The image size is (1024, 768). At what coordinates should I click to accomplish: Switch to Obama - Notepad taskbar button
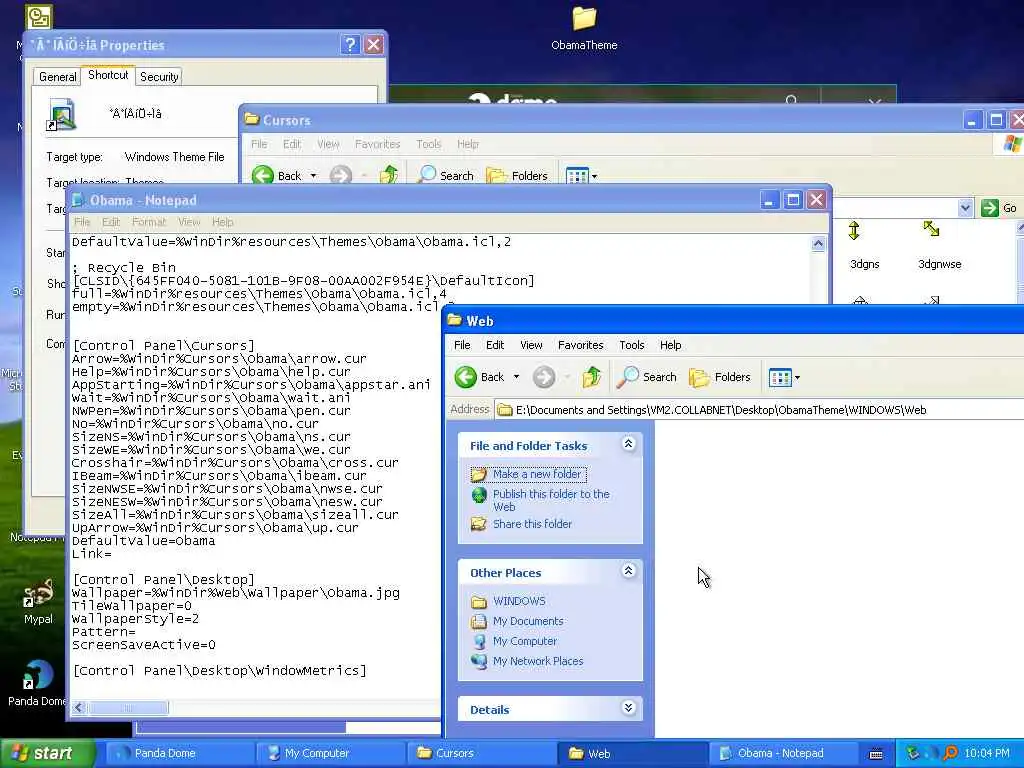point(784,754)
